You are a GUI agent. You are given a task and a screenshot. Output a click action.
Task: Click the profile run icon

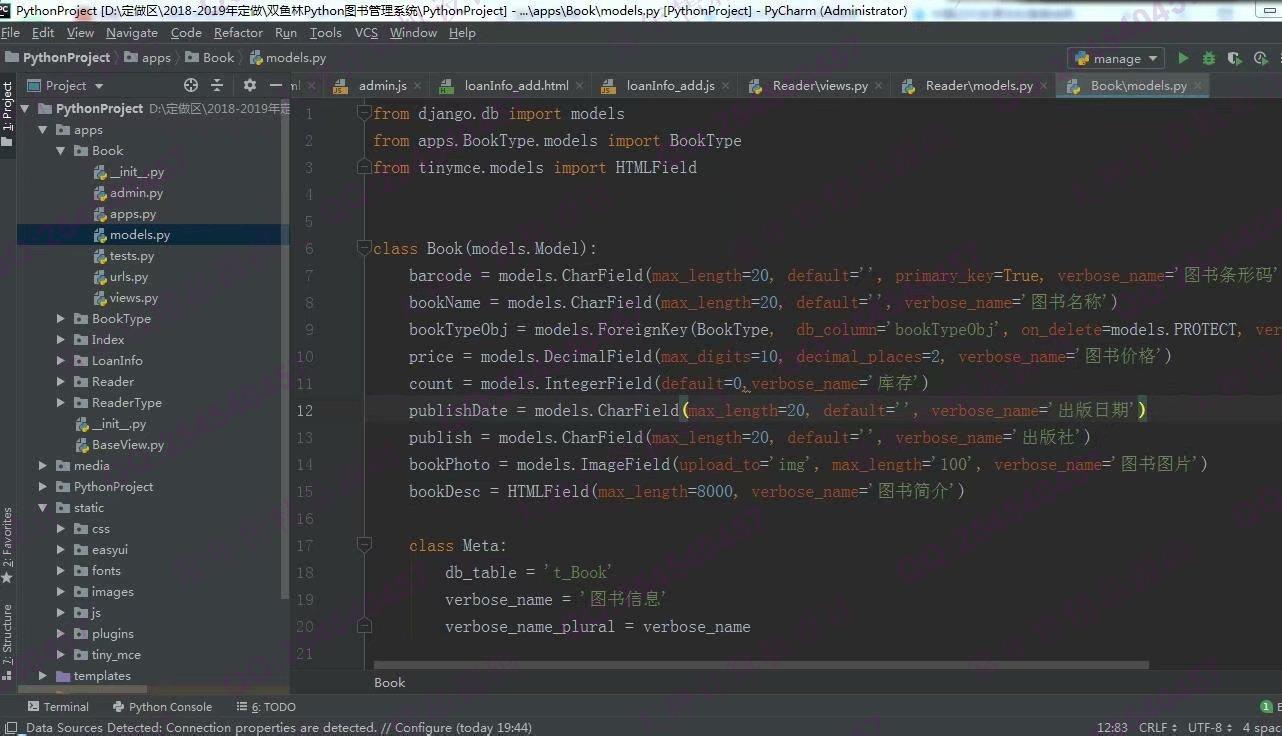1260,58
